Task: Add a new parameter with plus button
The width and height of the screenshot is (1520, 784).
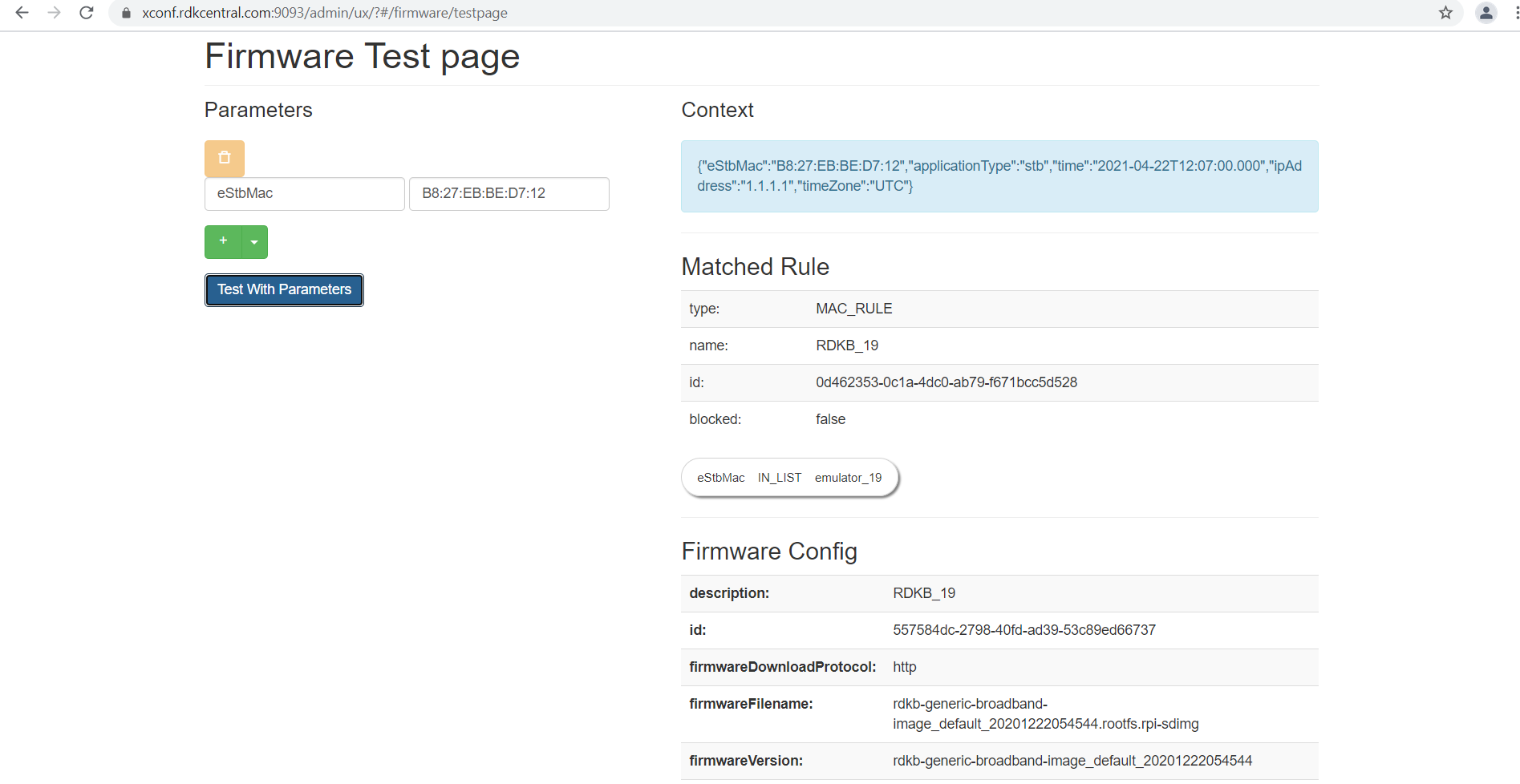Action: 223,241
